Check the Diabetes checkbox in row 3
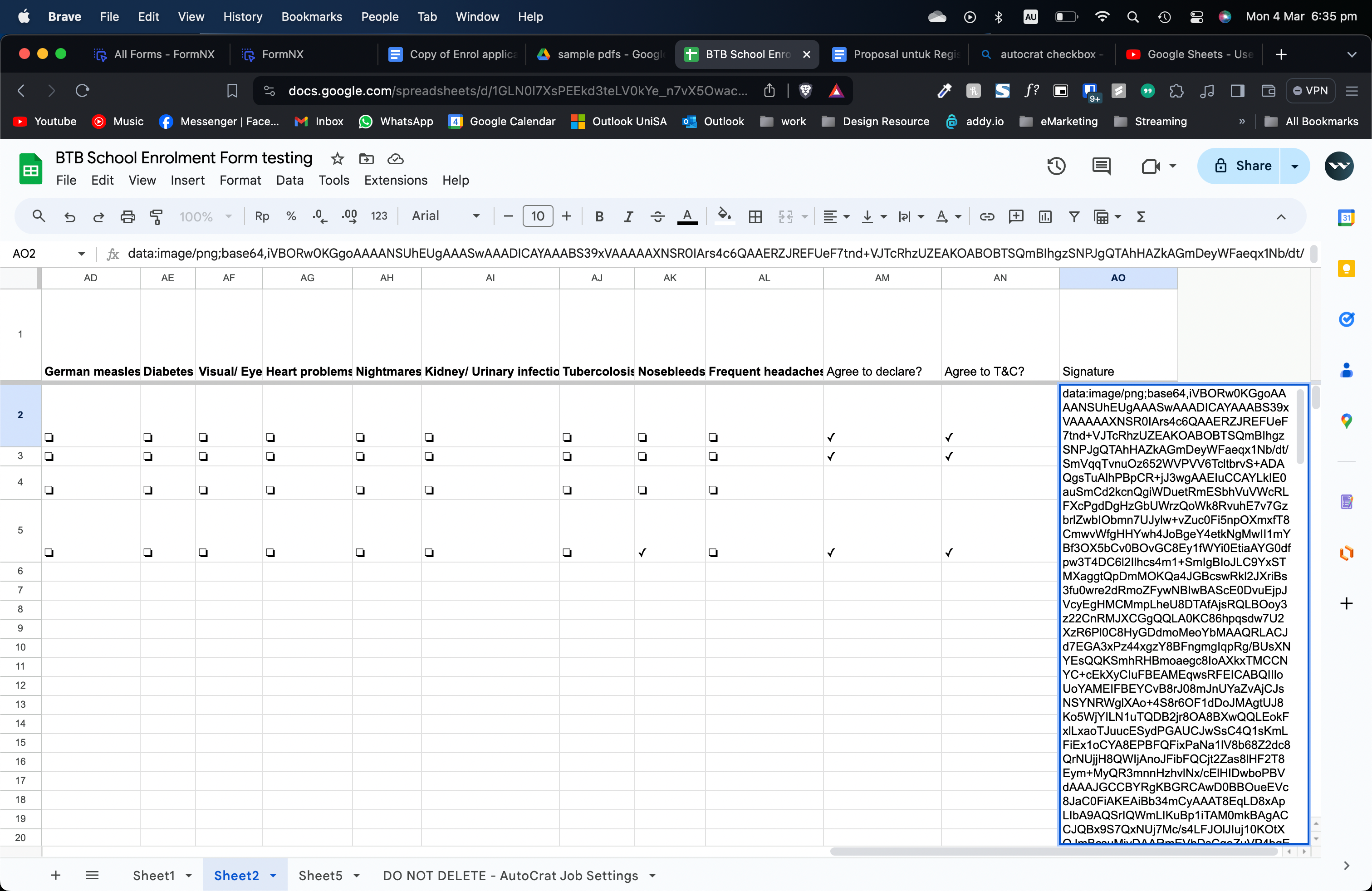Image resolution: width=1372 pixels, height=891 pixels. (x=148, y=456)
